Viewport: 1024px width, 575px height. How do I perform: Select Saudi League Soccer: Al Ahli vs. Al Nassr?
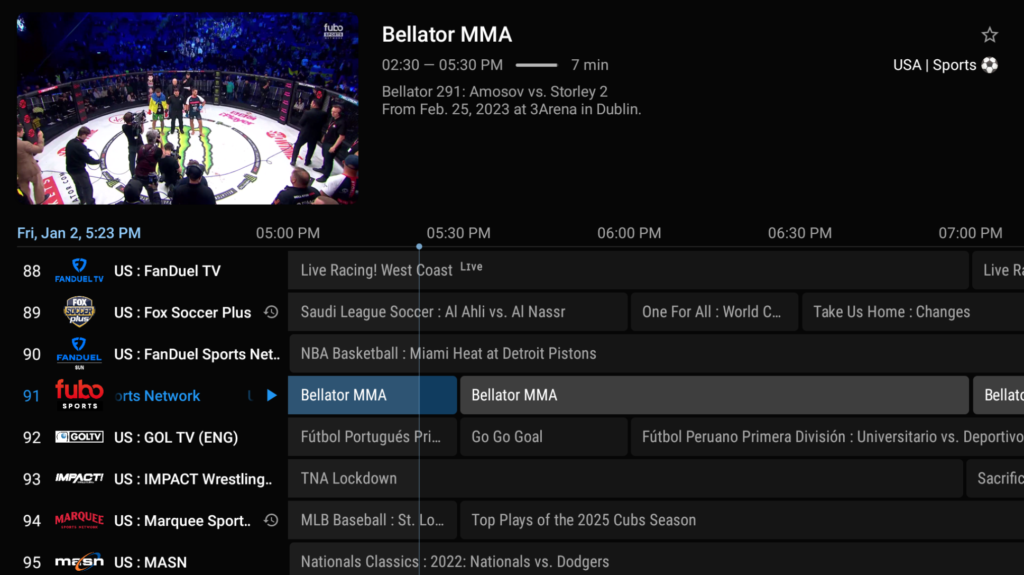(457, 312)
